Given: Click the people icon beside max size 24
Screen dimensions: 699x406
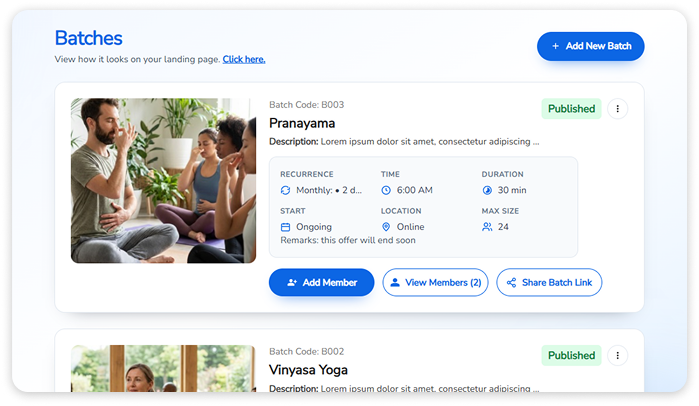Looking at the screenshot, I should pos(487,227).
